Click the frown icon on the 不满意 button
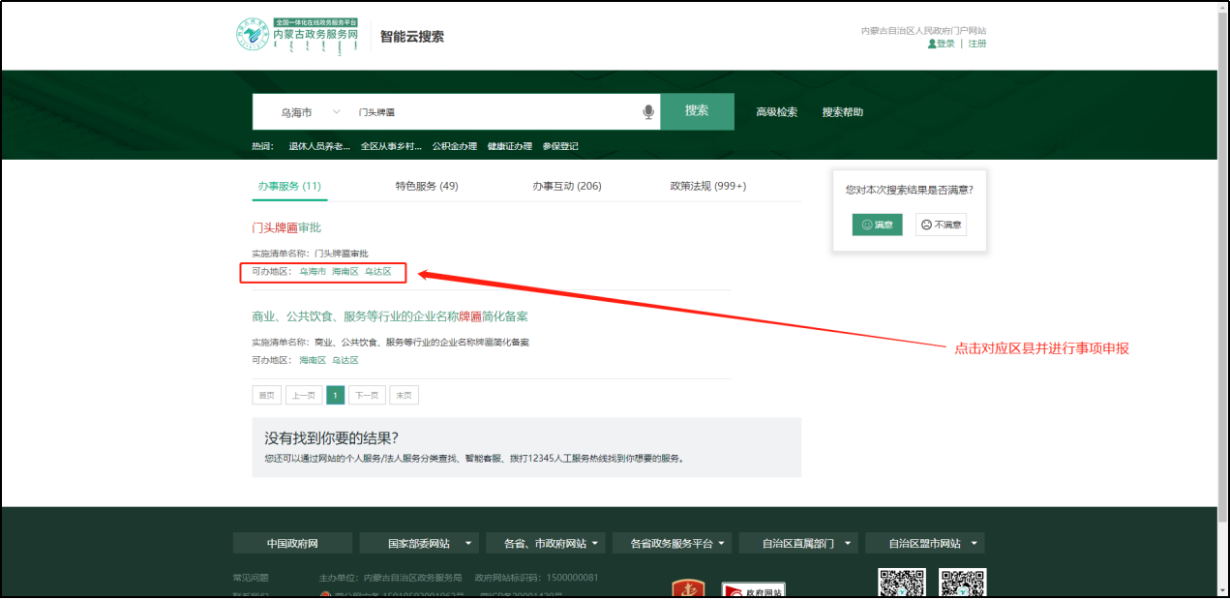The width and height of the screenshot is (1230, 600). click(925, 224)
